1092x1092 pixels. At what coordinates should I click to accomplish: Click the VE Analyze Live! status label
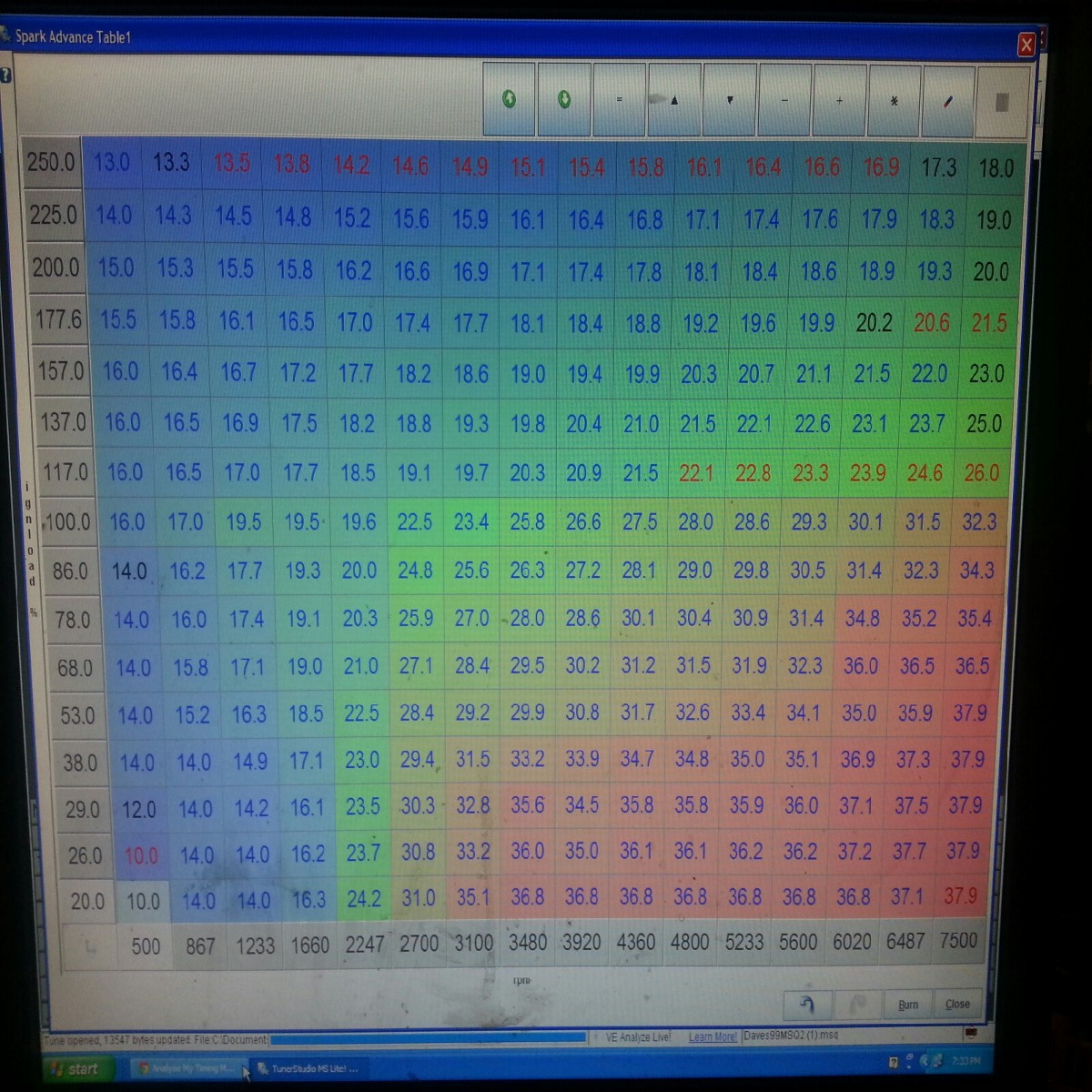[x=638, y=1036]
